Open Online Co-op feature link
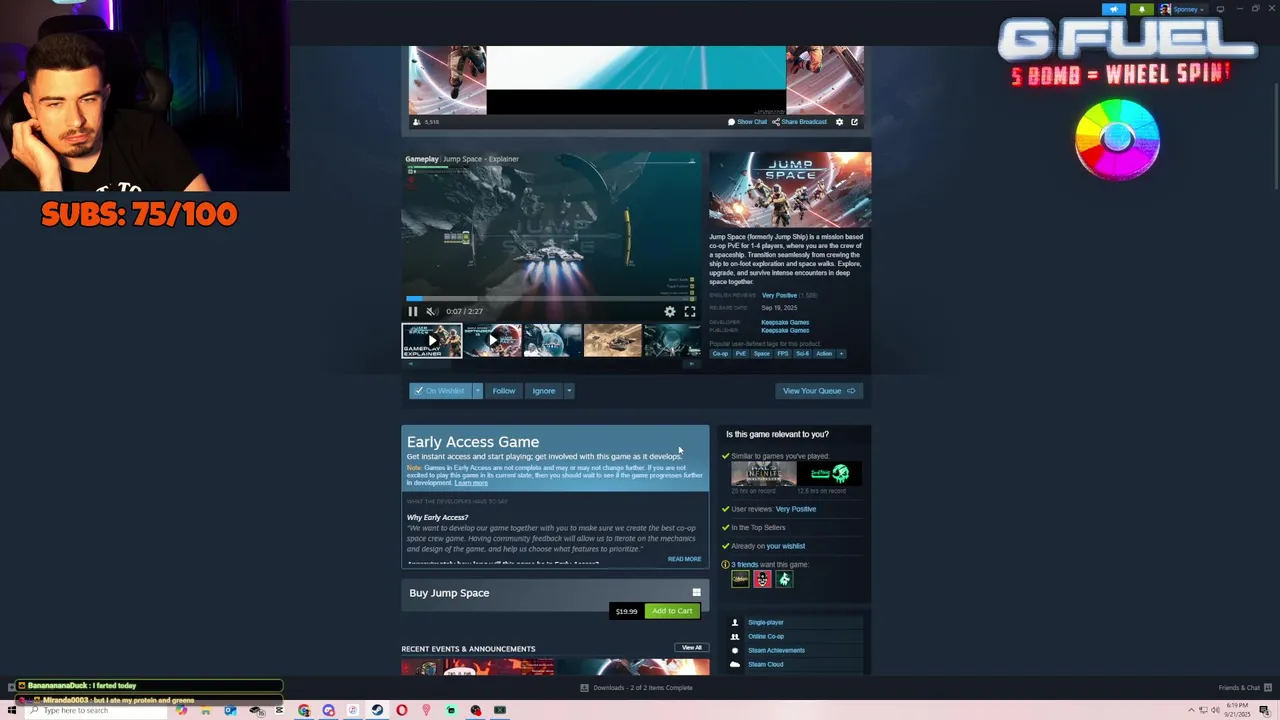Viewport: 1280px width, 720px height. pyautogui.click(x=766, y=636)
